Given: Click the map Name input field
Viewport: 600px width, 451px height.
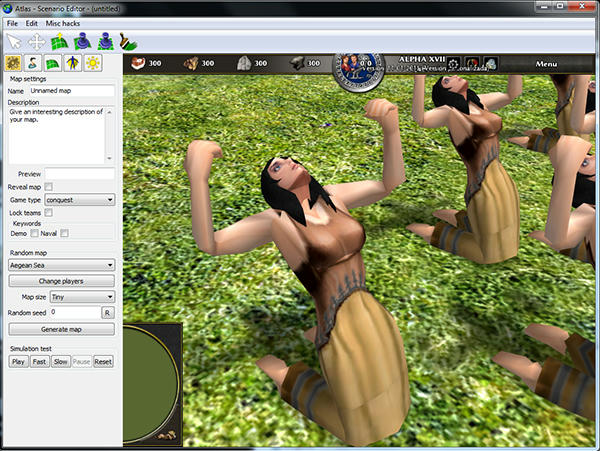Looking at the screenshot, I should coord(71,91).
